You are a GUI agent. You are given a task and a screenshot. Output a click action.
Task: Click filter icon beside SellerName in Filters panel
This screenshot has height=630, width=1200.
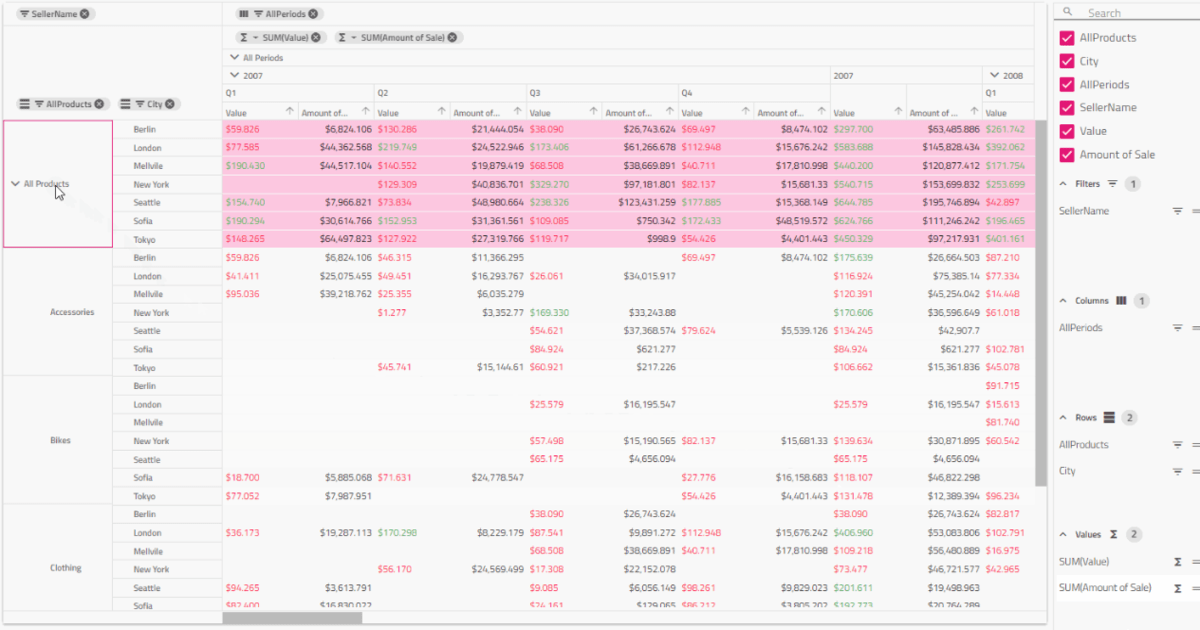point(1177,211)
